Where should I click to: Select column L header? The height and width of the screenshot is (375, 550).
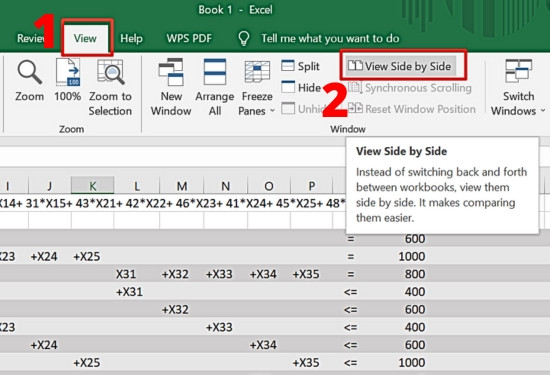tap(137, 185)
